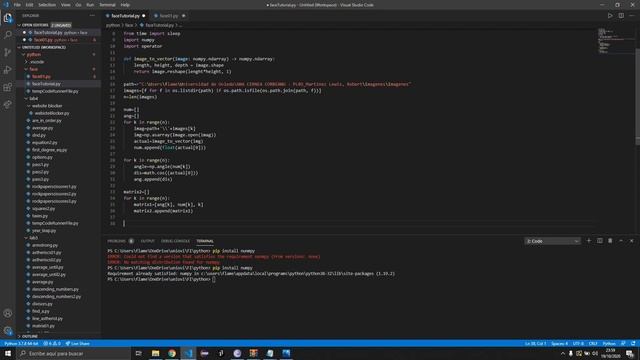Open the Selection menu
Screen dimensions: 640x360
[47, 5]
